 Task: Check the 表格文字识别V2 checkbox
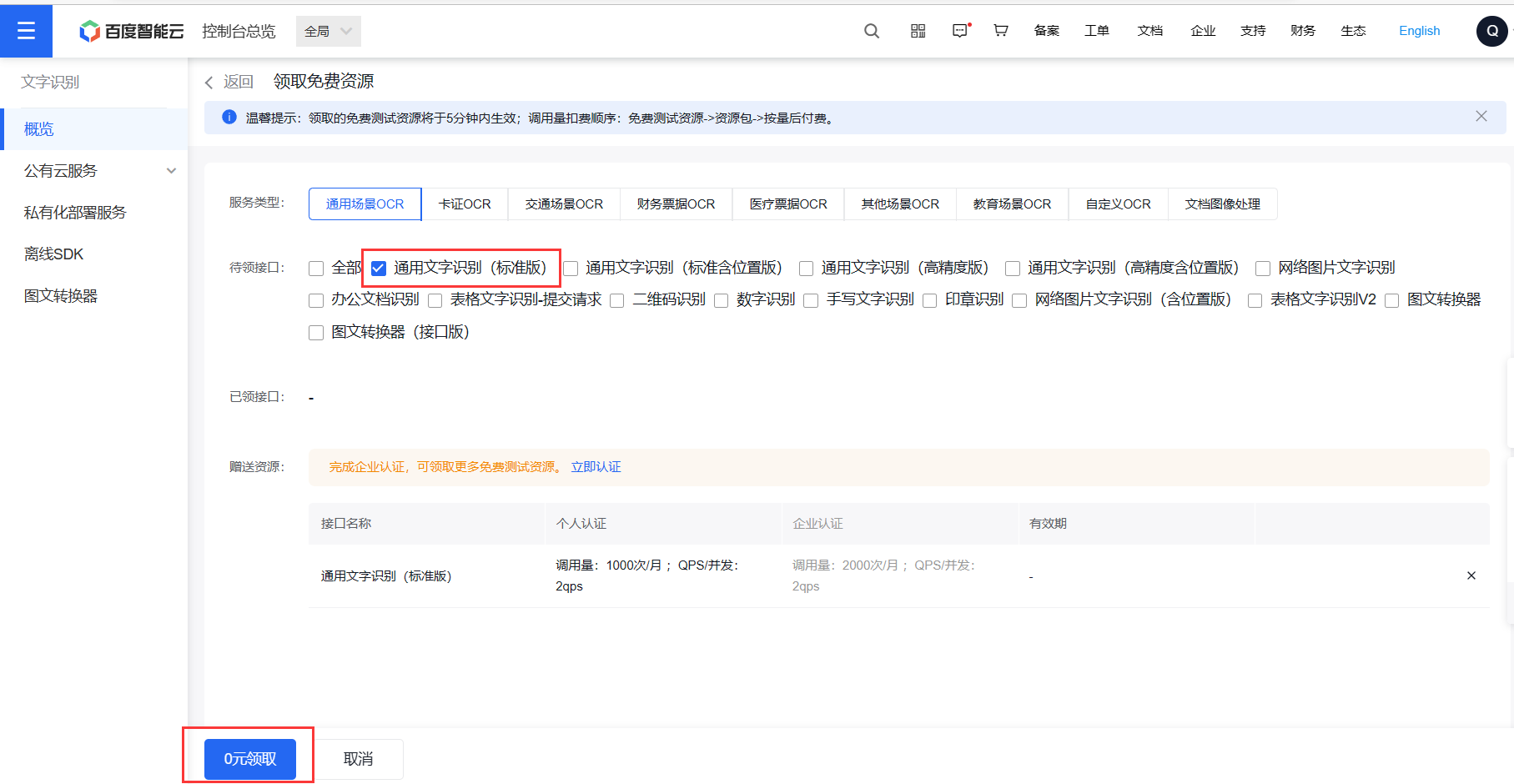pyautogui.click(x=1255, y=300)
